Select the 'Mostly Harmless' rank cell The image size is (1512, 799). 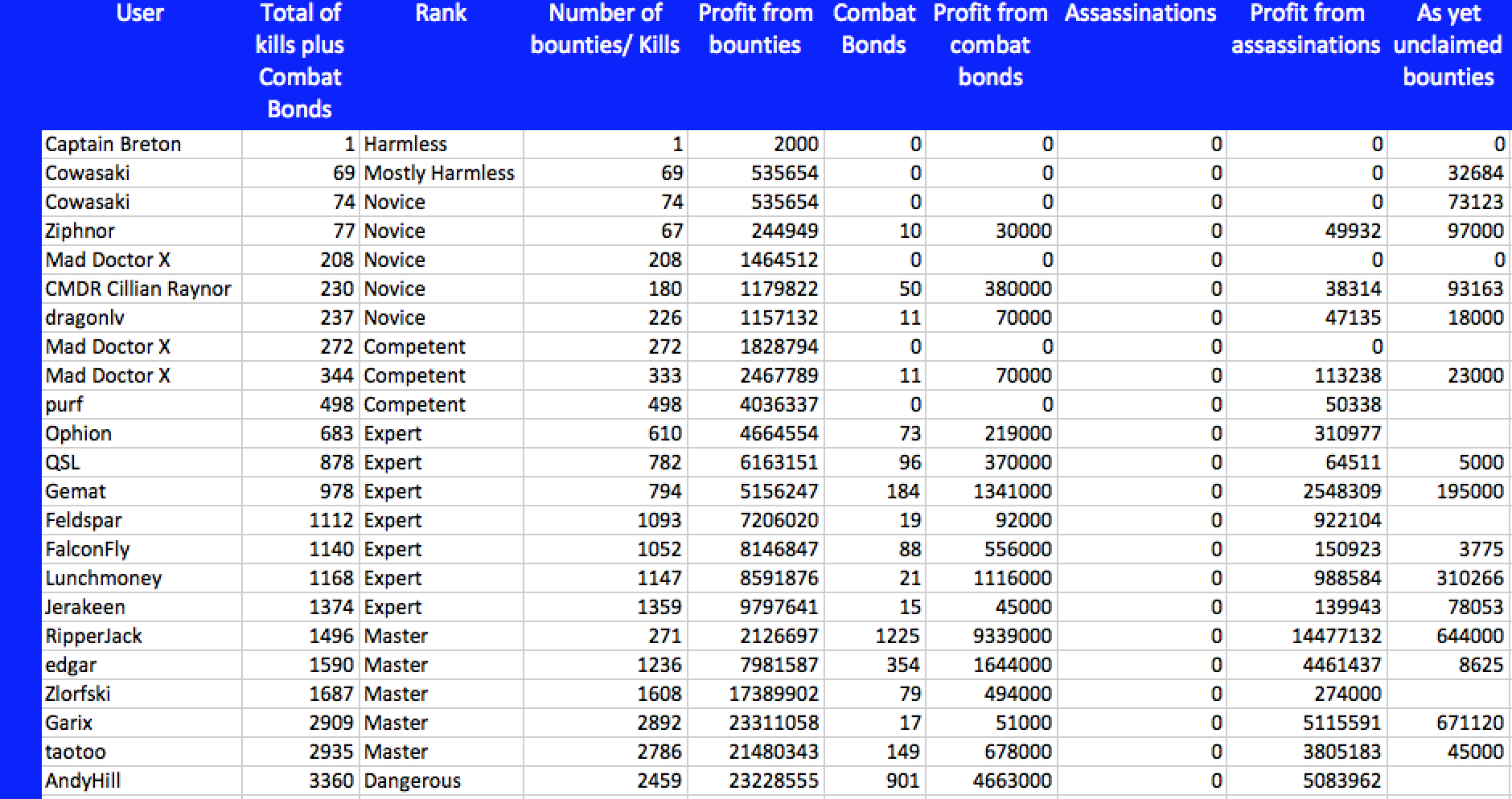tap(442, 173)
